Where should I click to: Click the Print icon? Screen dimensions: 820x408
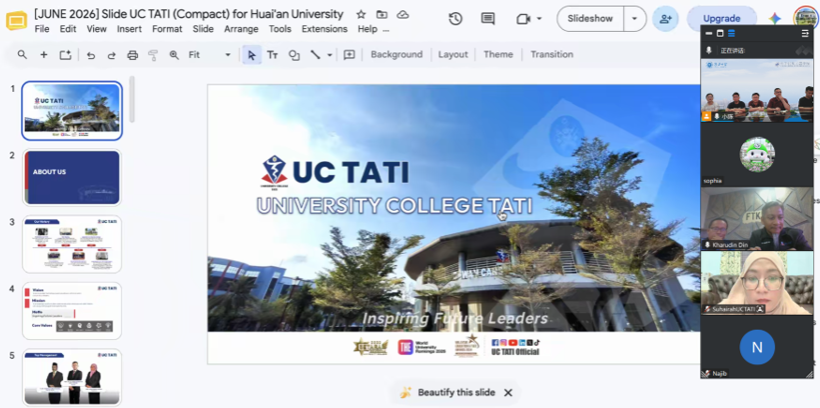pos(132,55)
